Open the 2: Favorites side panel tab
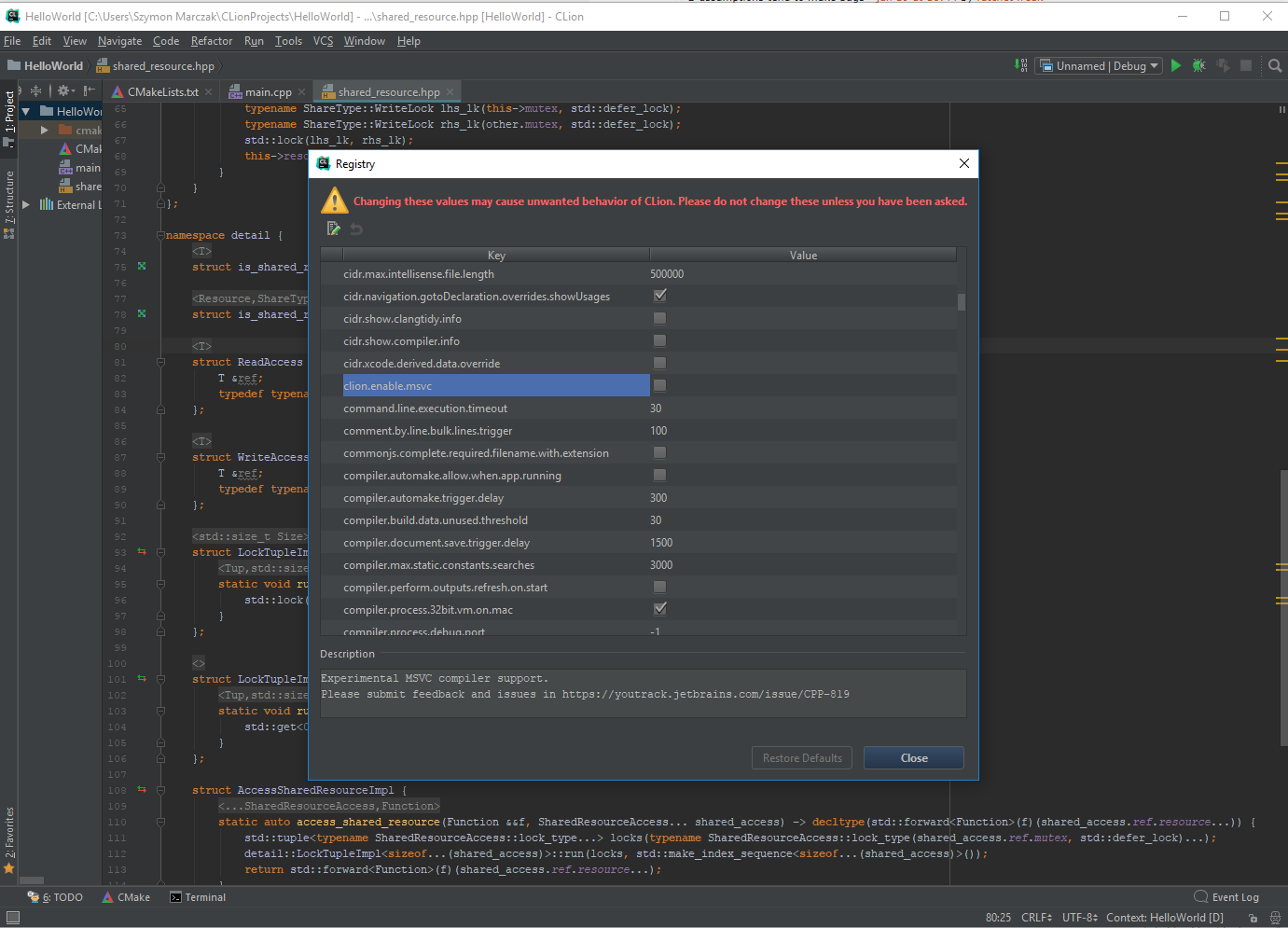The width and height of the screenshot is (1288, 928). pyautogui.click(x=9, y=840)
